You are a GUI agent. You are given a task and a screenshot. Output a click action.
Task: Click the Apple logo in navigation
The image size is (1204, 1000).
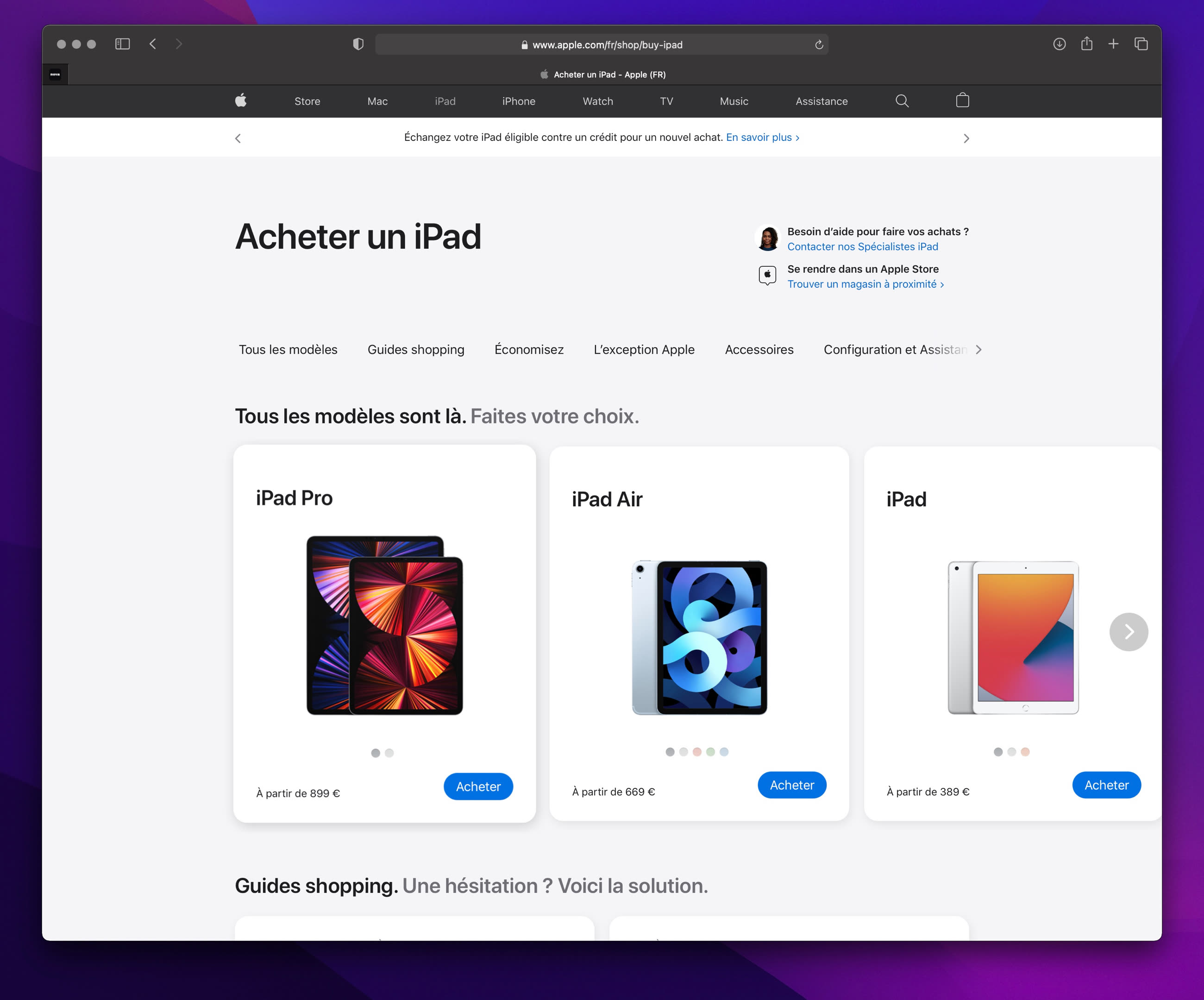click(x=241, y=101)
